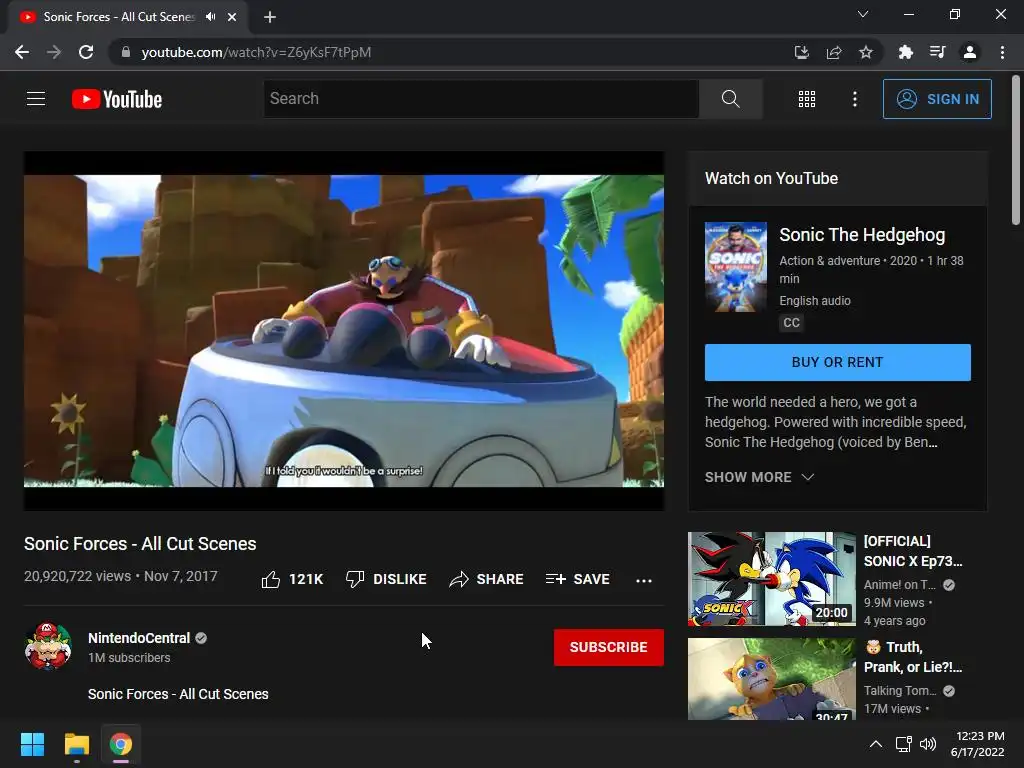Save video to playlist via SAVE

pyautogui.click(x=578, y=579)
